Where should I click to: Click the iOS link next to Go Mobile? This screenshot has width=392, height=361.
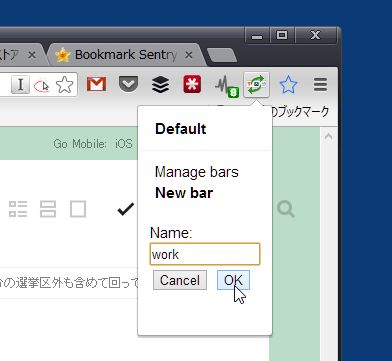tap(124, 144)
